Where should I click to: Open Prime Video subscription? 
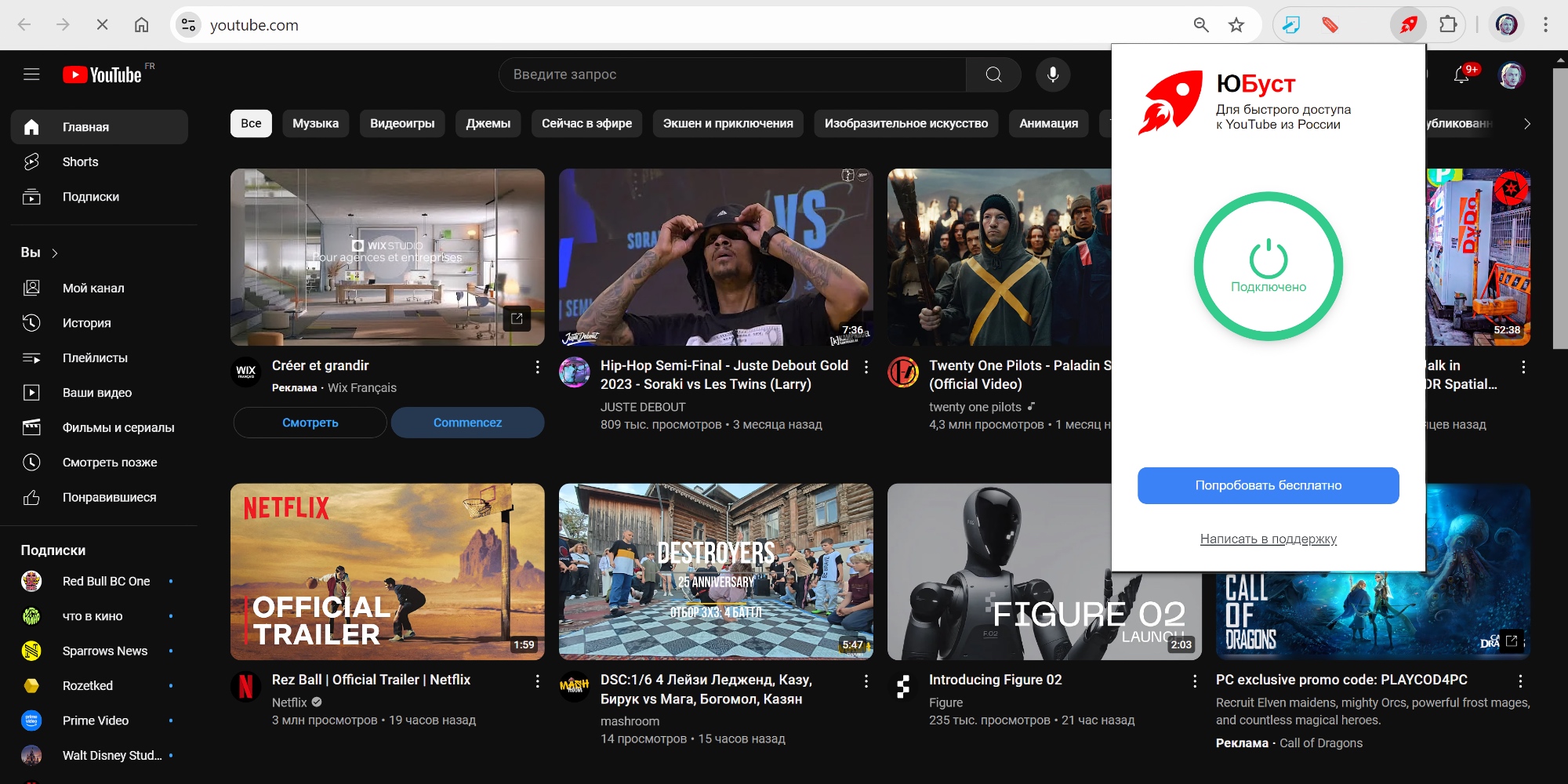click(x=100, y=720)
